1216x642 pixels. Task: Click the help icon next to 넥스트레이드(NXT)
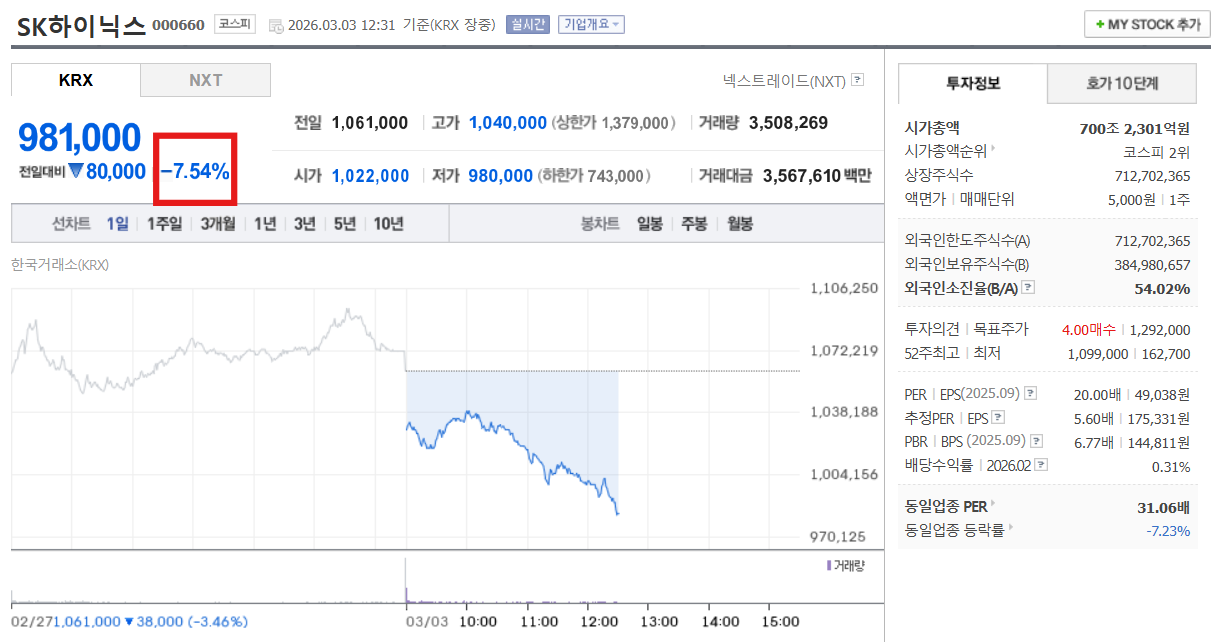[857, 80]
